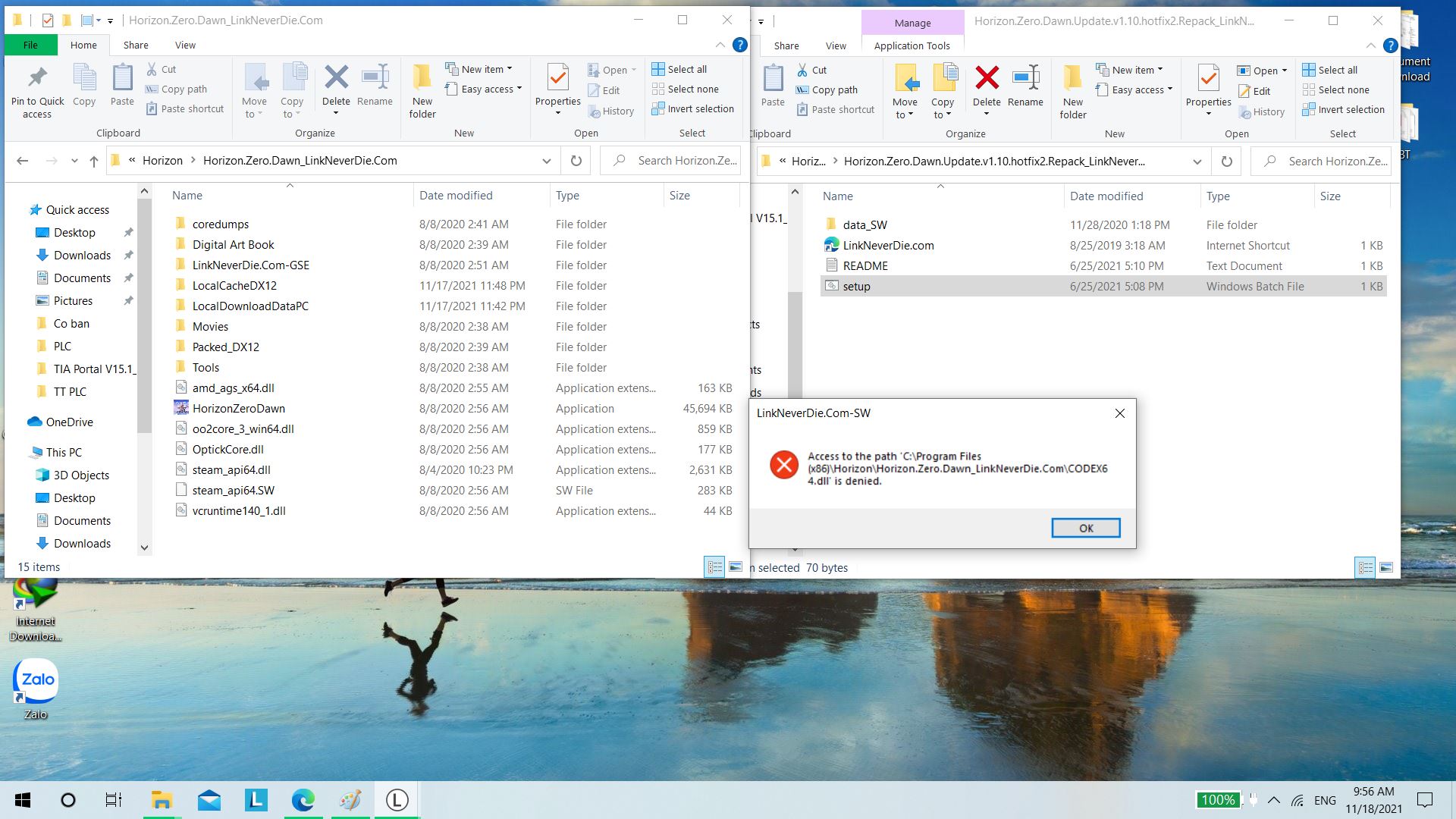Click navigation pane scrollbar down arrow

(x=144, y=548)
